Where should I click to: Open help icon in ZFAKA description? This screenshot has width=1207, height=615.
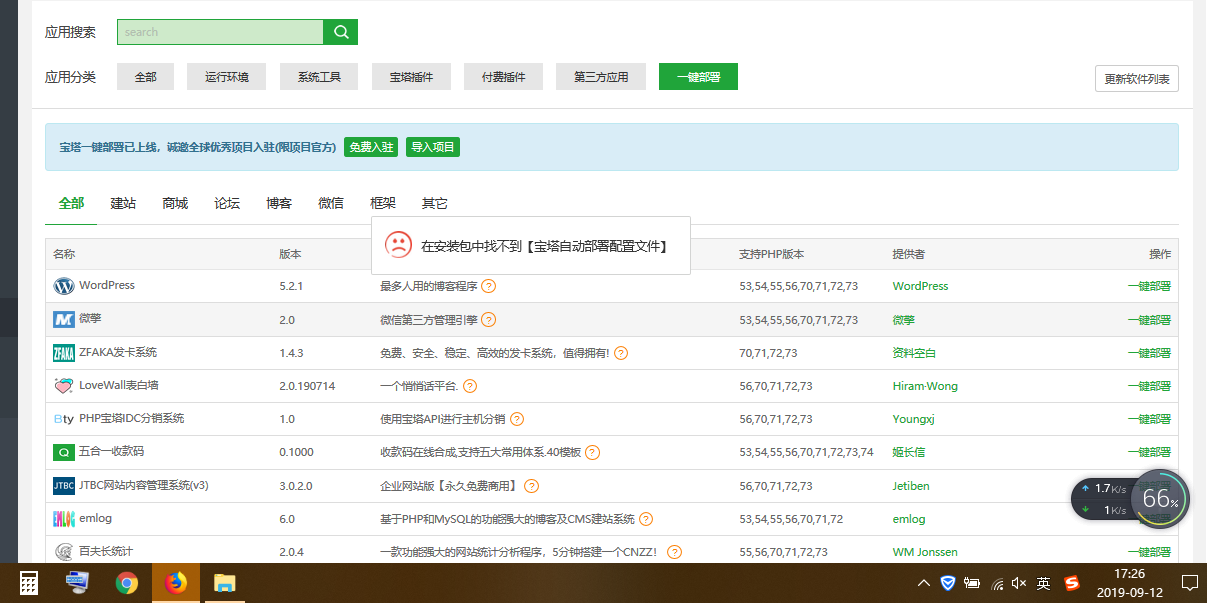[621, 353]
